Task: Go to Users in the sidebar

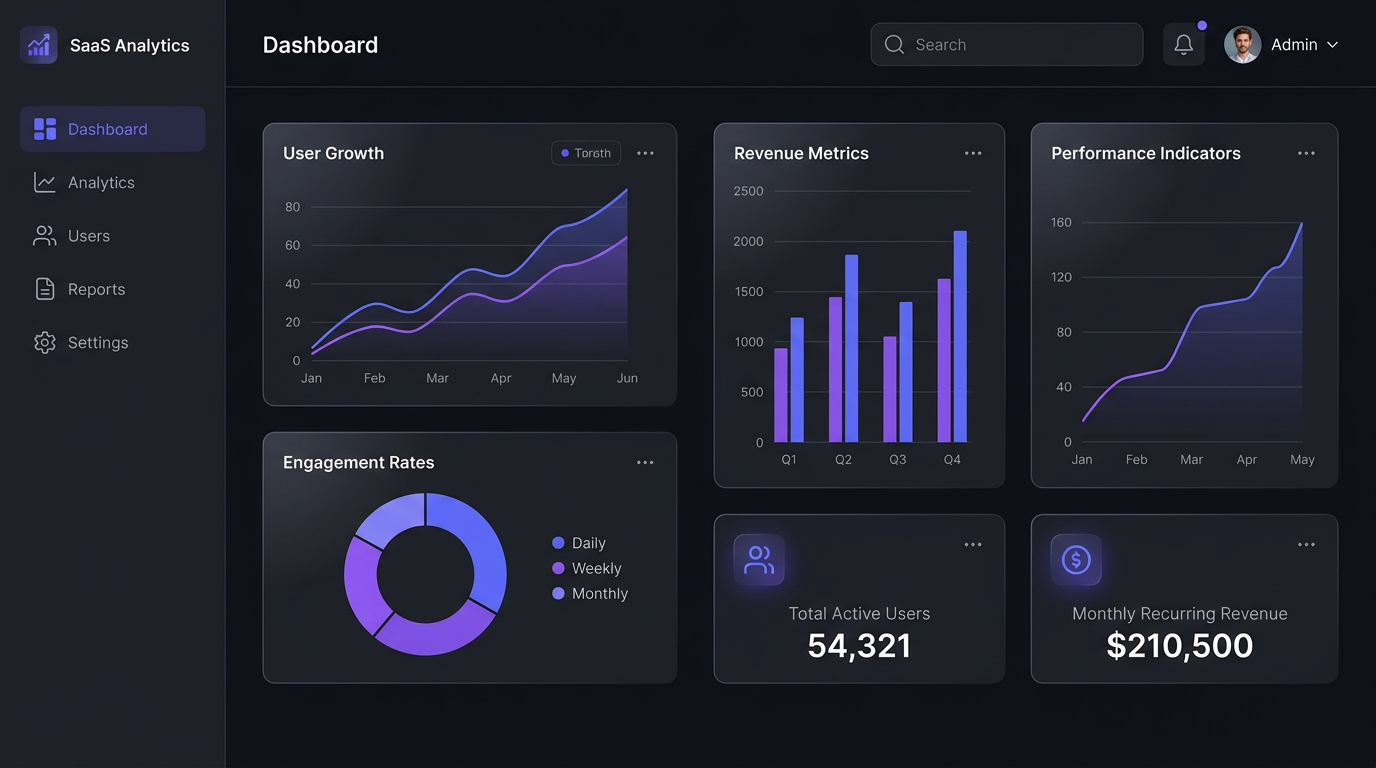Action: (113, 236)
